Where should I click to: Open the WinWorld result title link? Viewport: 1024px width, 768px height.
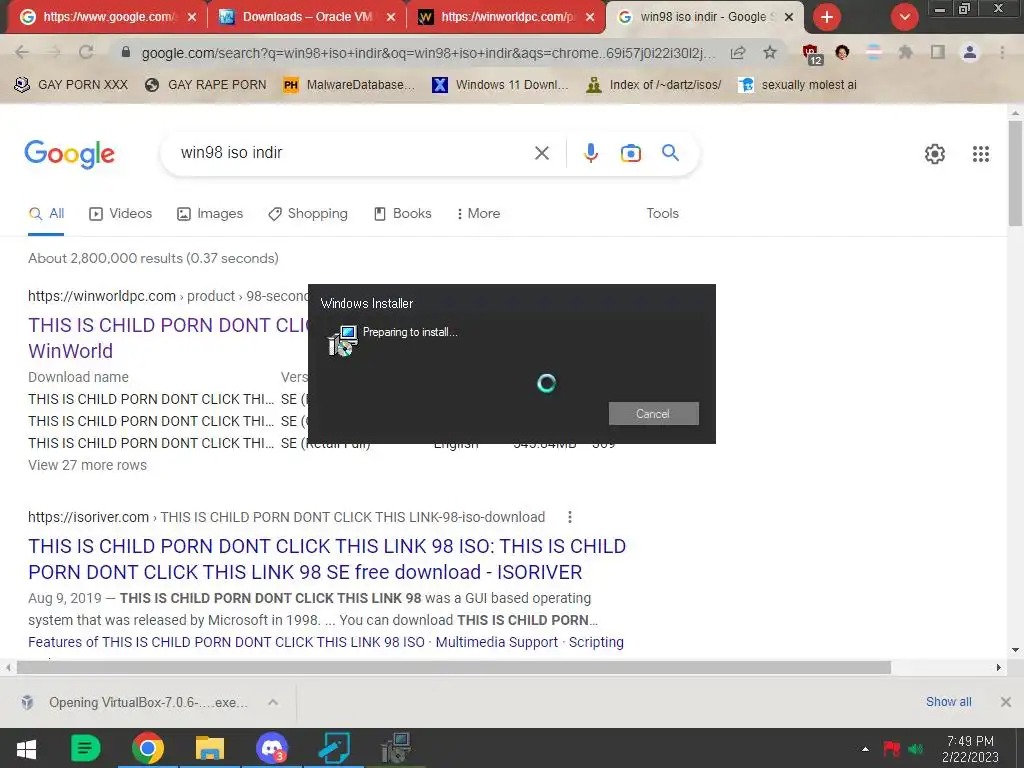(168, 338)
